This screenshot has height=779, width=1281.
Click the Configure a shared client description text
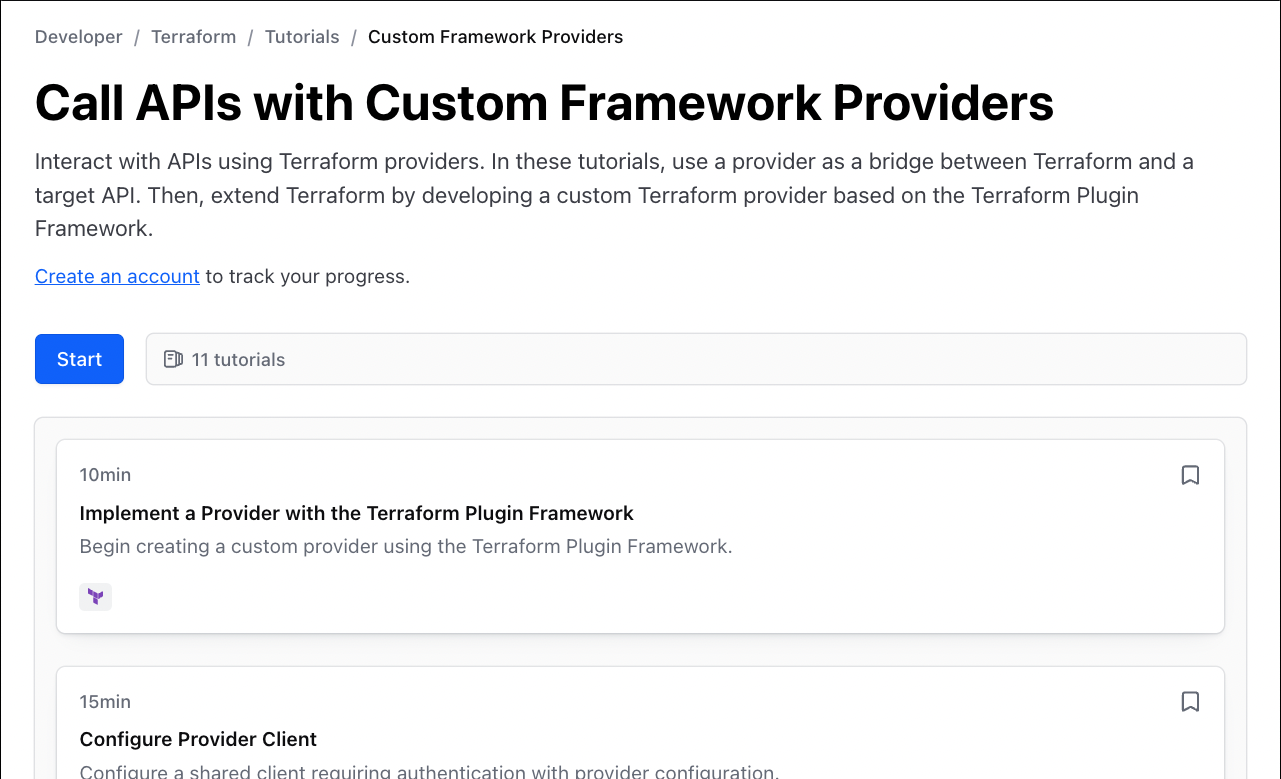coord(429,771)
